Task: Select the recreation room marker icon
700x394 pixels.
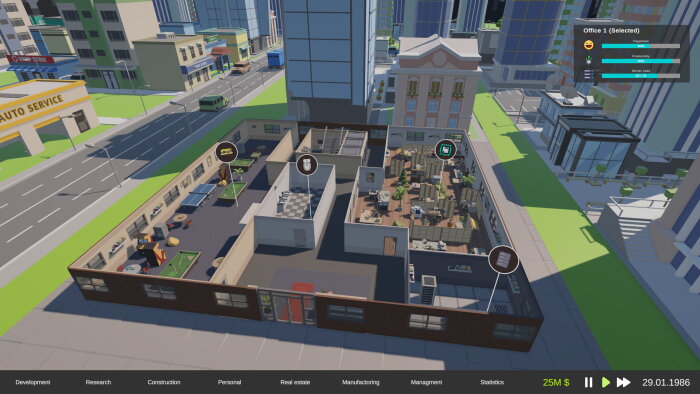Action: 226,152
